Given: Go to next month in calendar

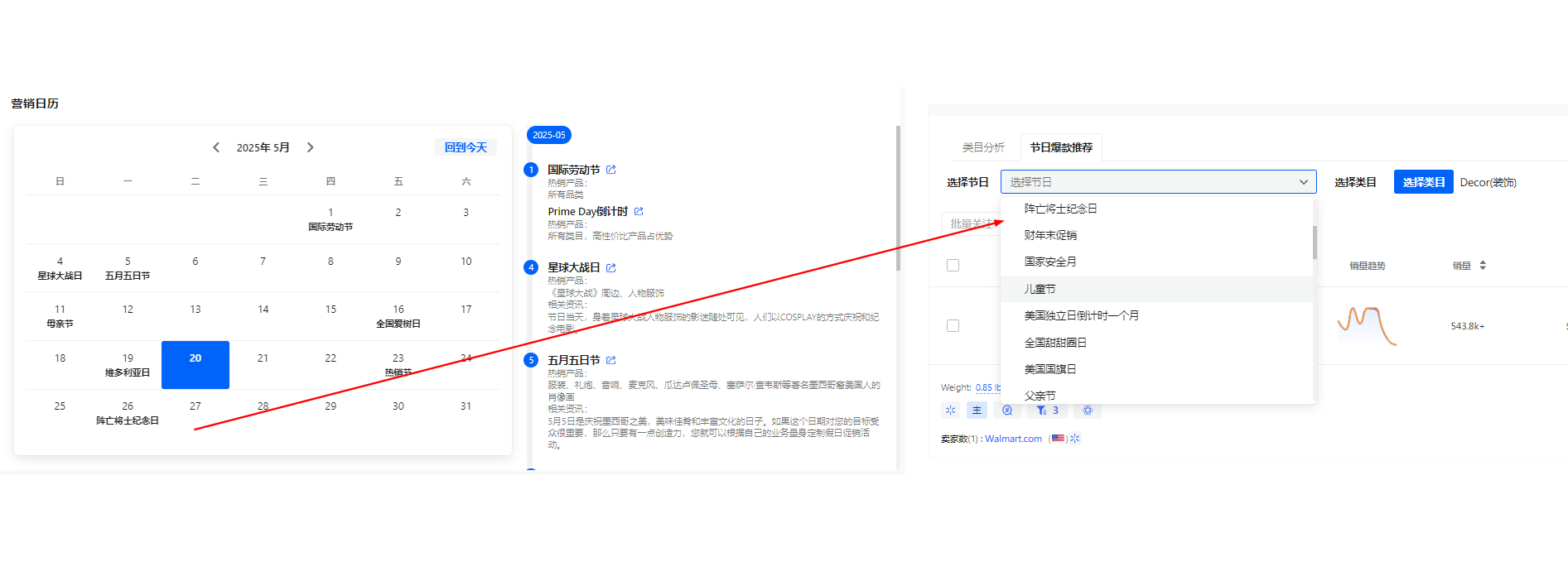Looking at the screenshot, I should point(311,147).
